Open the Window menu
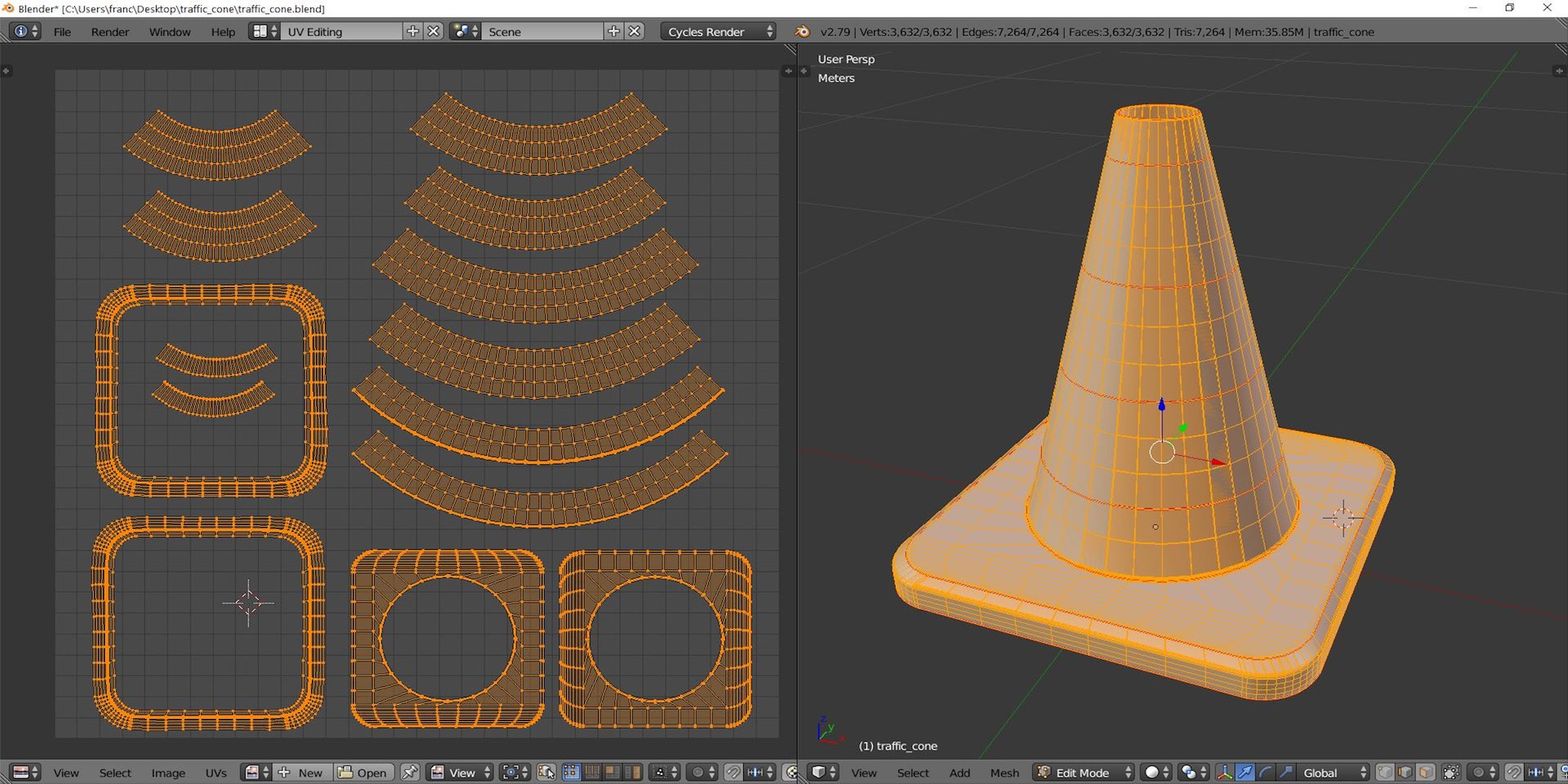1568x784 pixels. point(170,32)
